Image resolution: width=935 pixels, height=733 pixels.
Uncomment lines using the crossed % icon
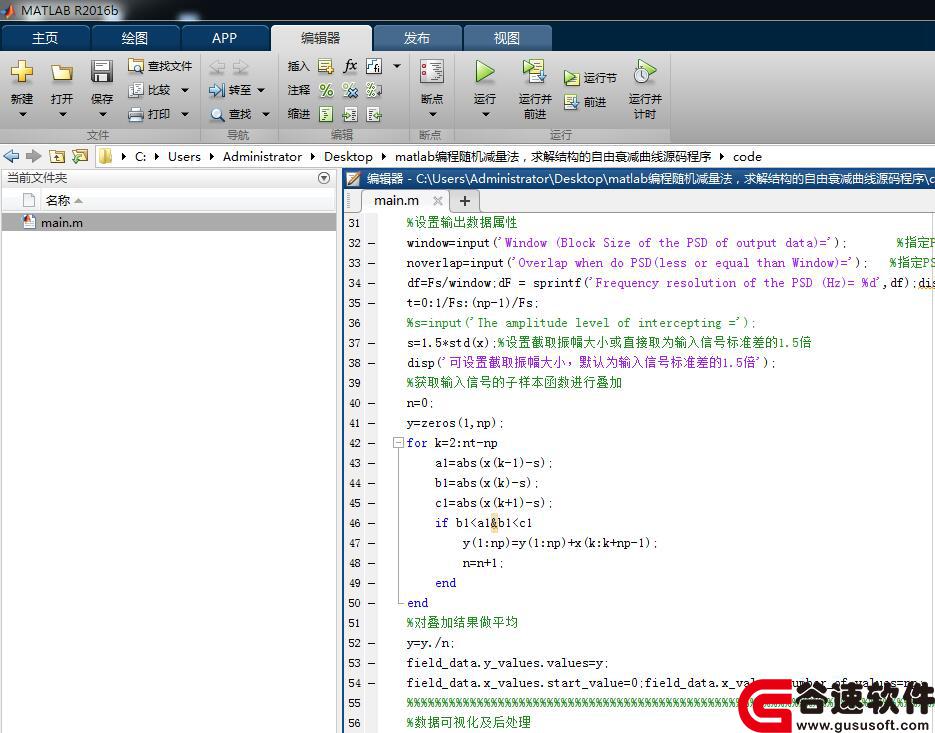[350, 90]
